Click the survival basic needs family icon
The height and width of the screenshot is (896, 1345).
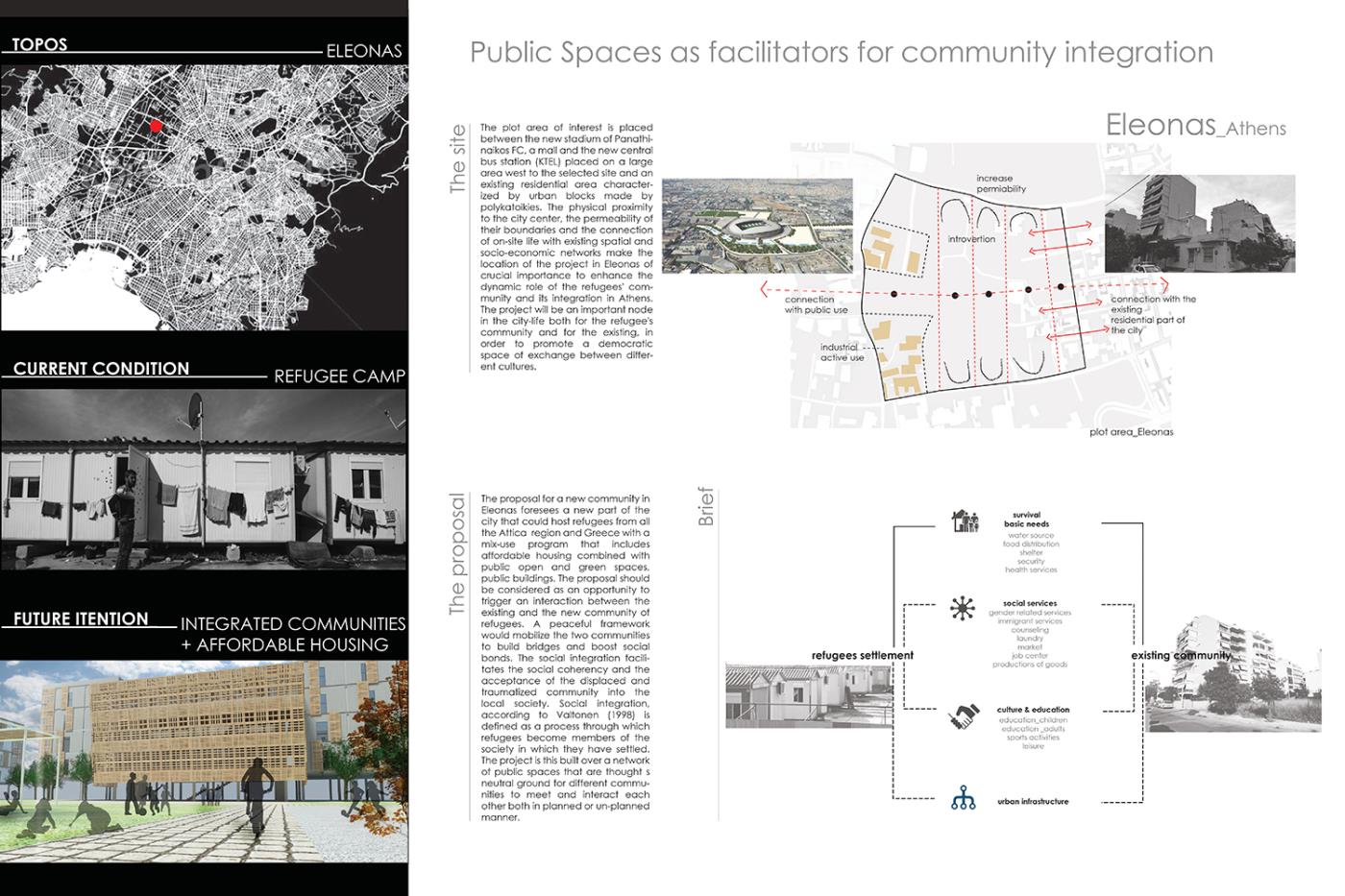point(965,521)
